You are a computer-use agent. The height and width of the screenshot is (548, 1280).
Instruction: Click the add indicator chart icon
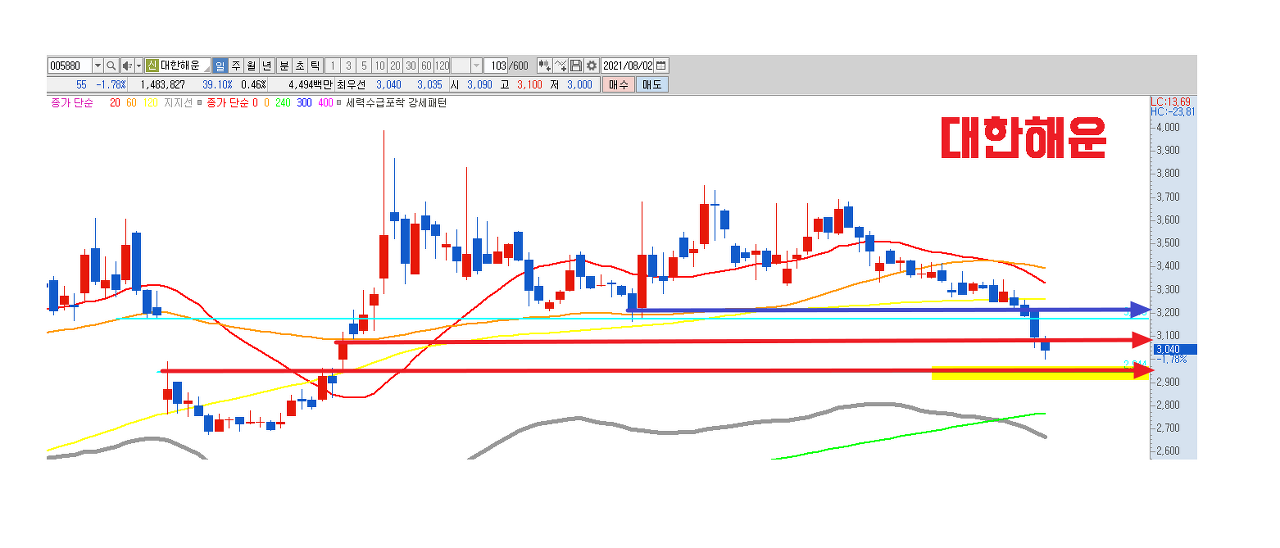[545, 65]
